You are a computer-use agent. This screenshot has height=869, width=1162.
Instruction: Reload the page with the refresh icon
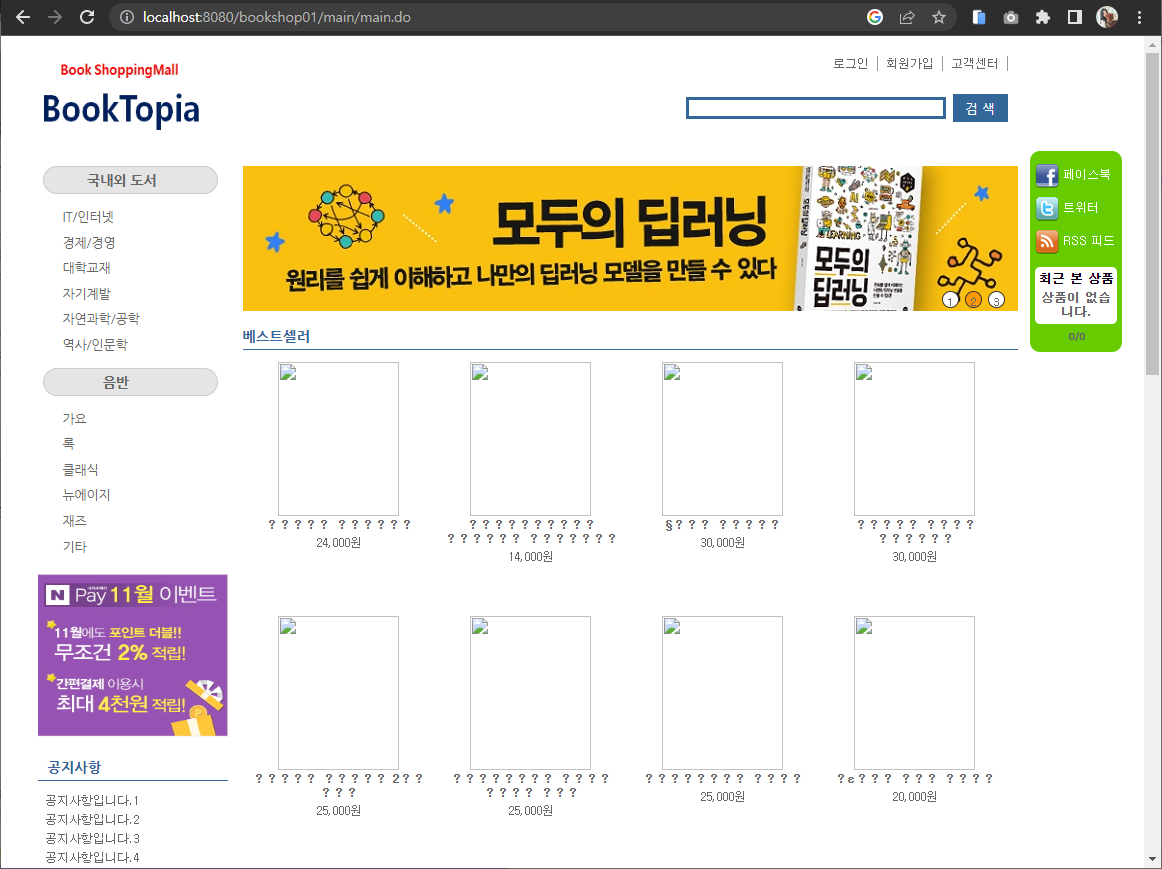tap(87, 17)
